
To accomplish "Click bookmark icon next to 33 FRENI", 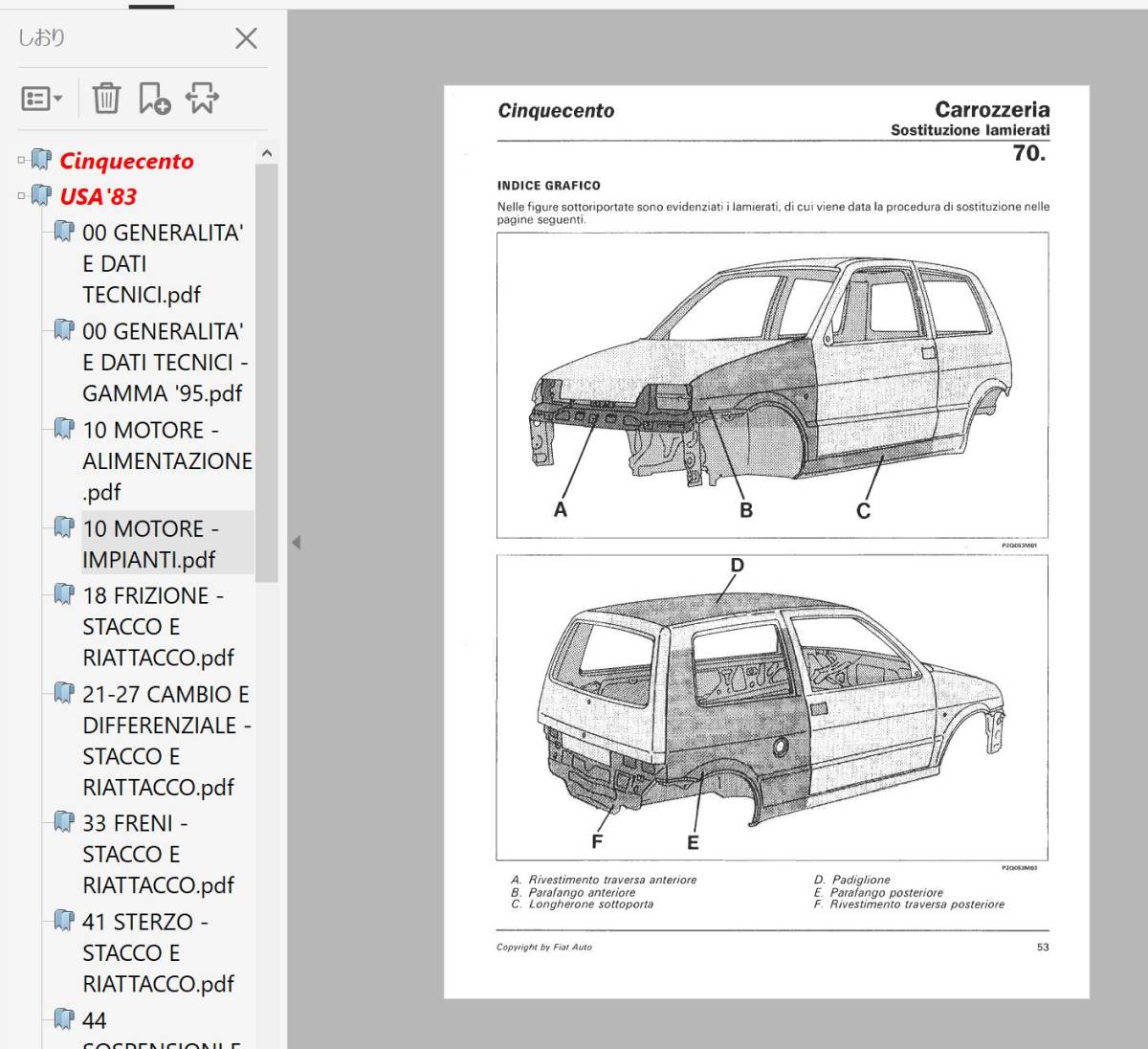I will click(64, 821).
